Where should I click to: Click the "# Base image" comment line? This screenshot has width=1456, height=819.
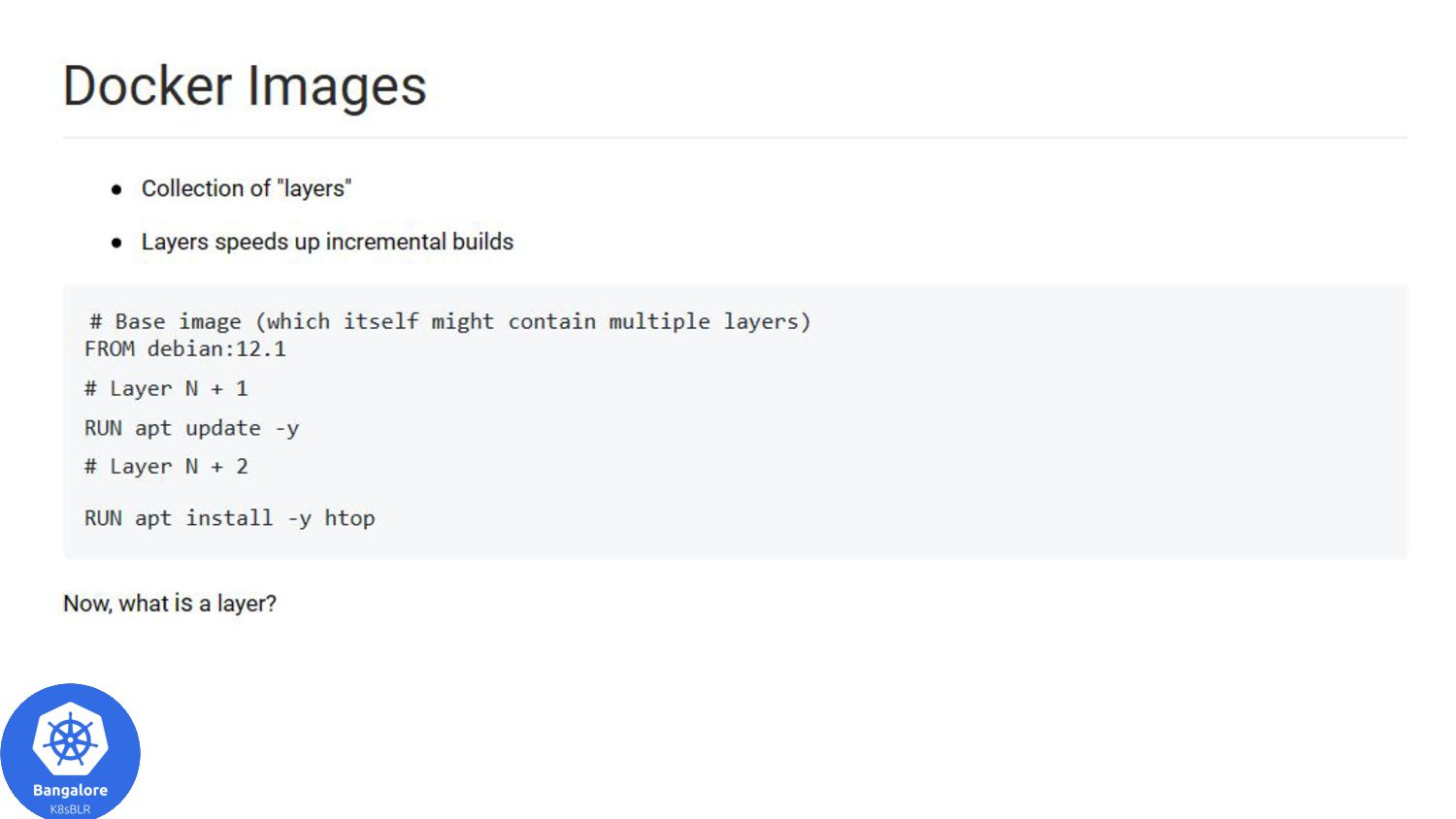tap(449, 321)
